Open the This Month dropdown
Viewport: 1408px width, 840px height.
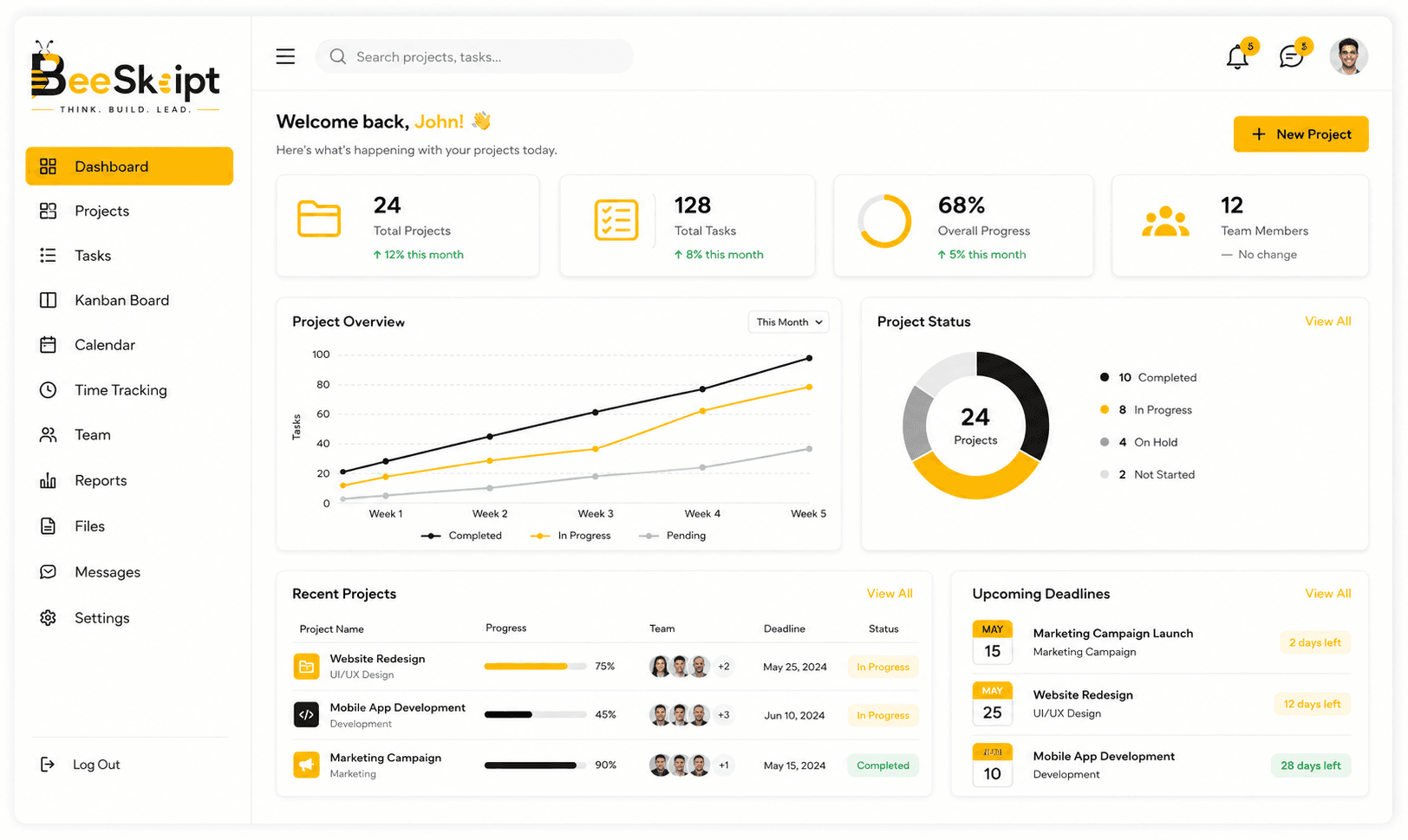tap(788, 322)
